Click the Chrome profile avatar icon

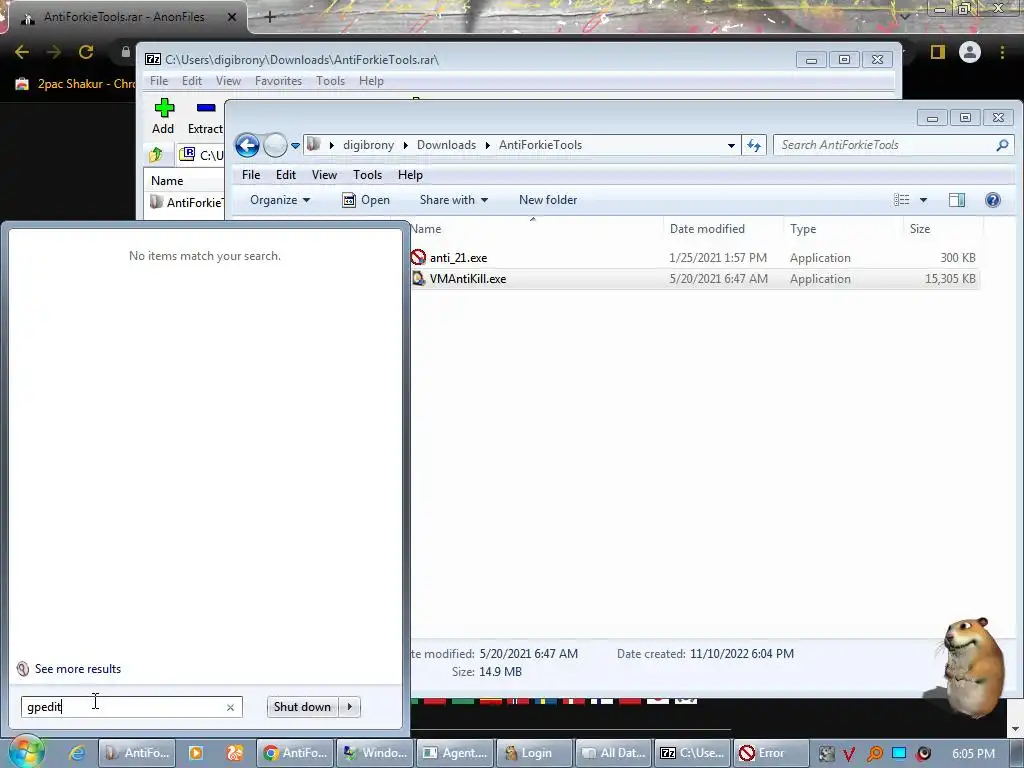(x=970, y=52)
